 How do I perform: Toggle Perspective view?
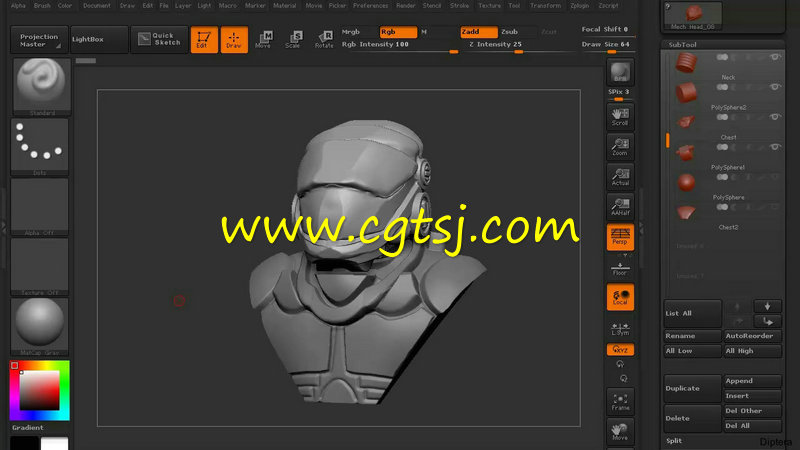tap(620, 237)
